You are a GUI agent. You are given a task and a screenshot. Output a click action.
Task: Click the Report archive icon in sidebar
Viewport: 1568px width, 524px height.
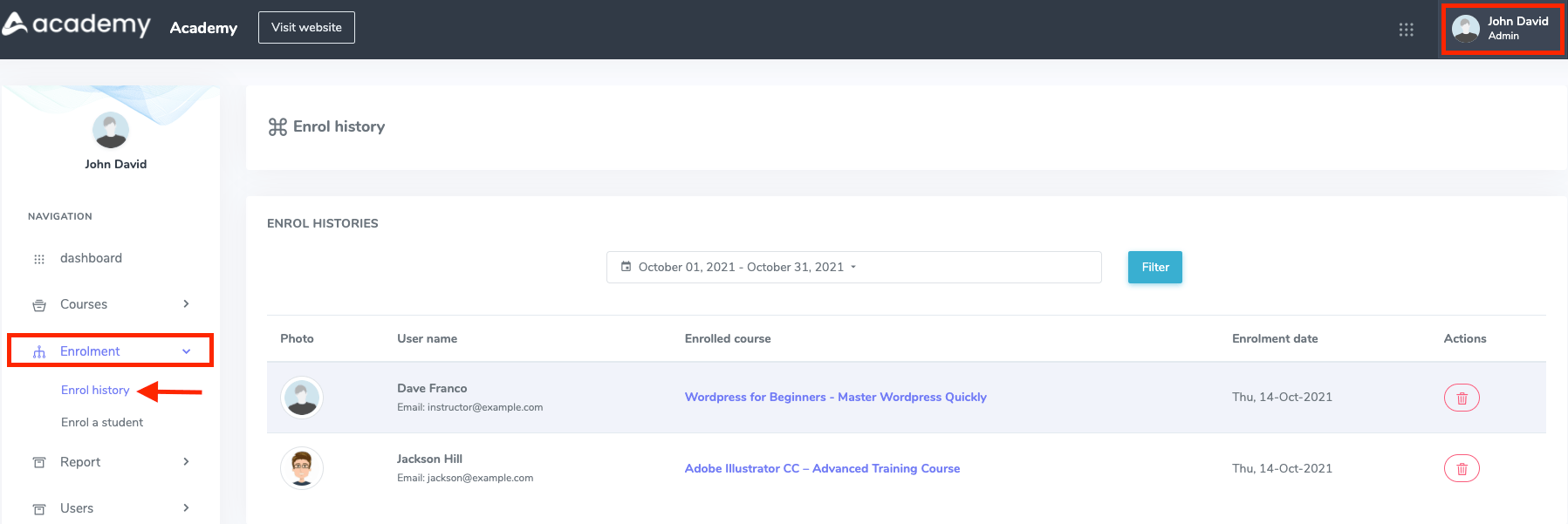coord(39,463)
